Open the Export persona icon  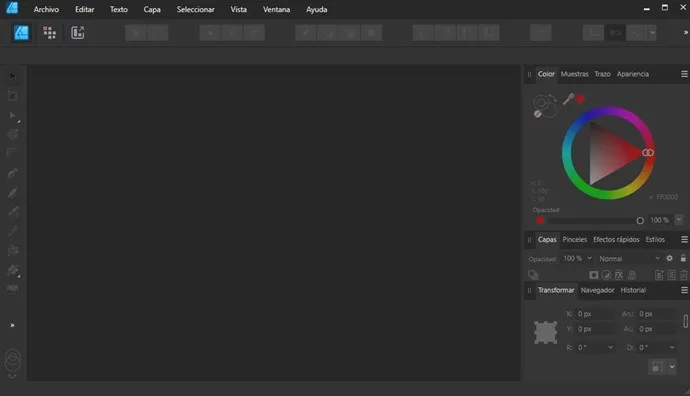(77, 33)
